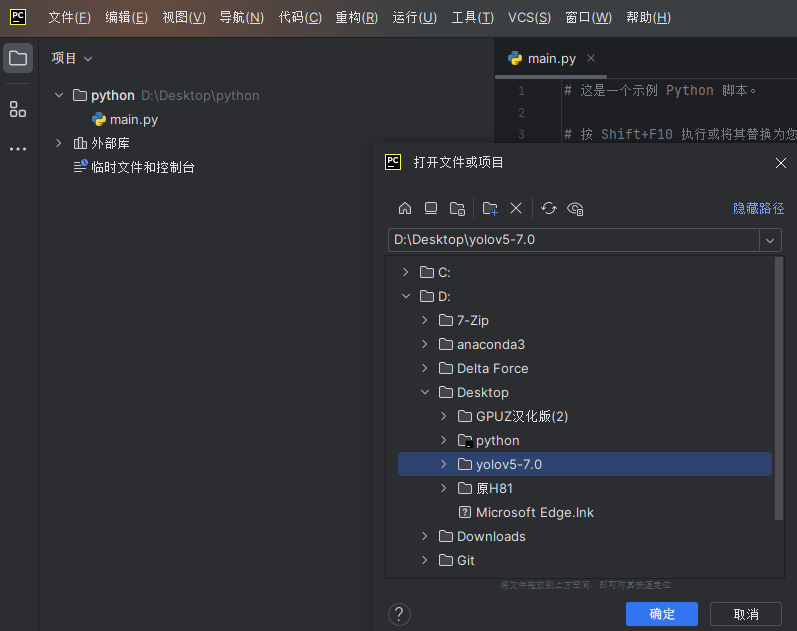Click the 隐藏路径 link
The height and width of the screenshot is (631, 797).
[x=758, y=208]
